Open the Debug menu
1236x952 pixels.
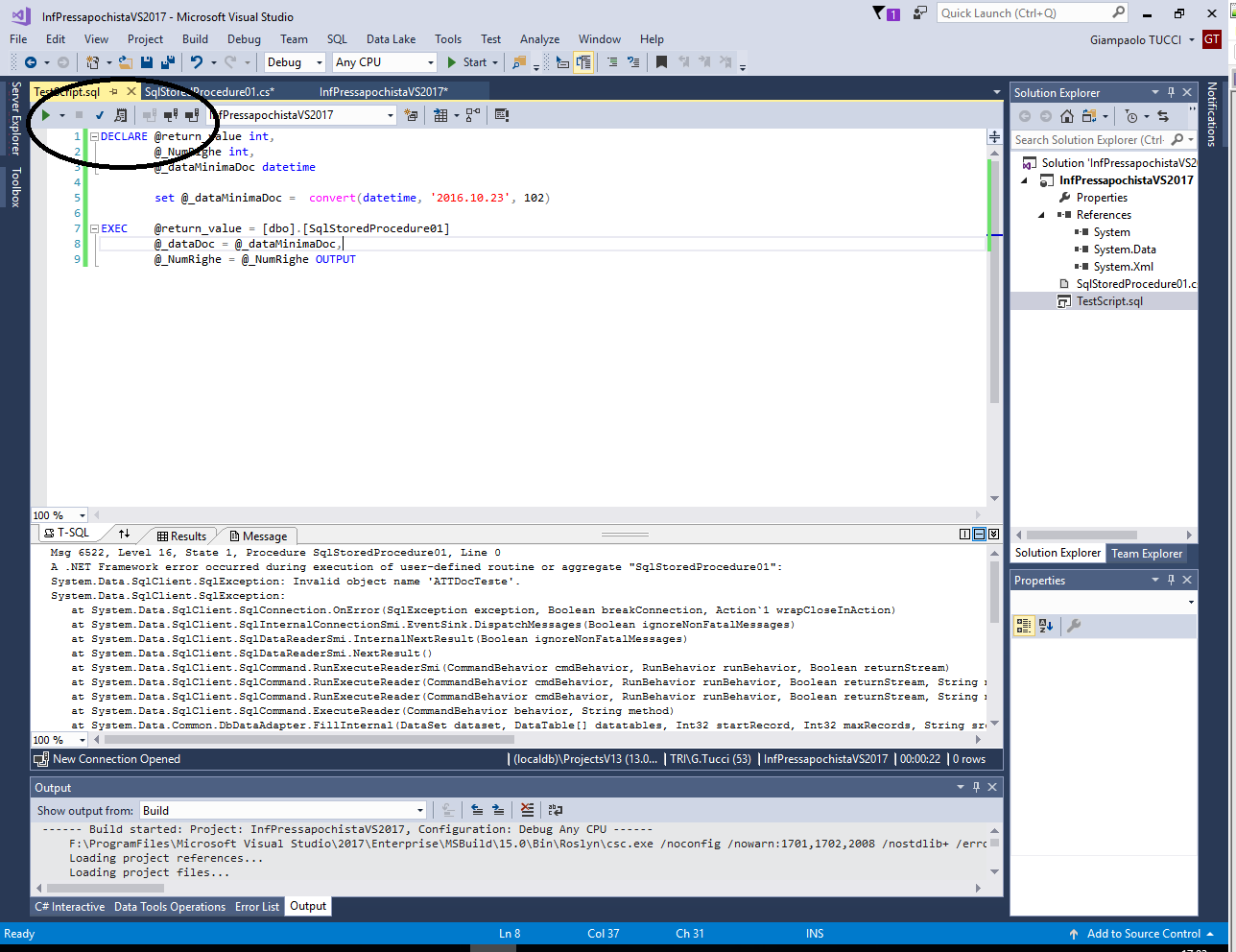(244, 39)
